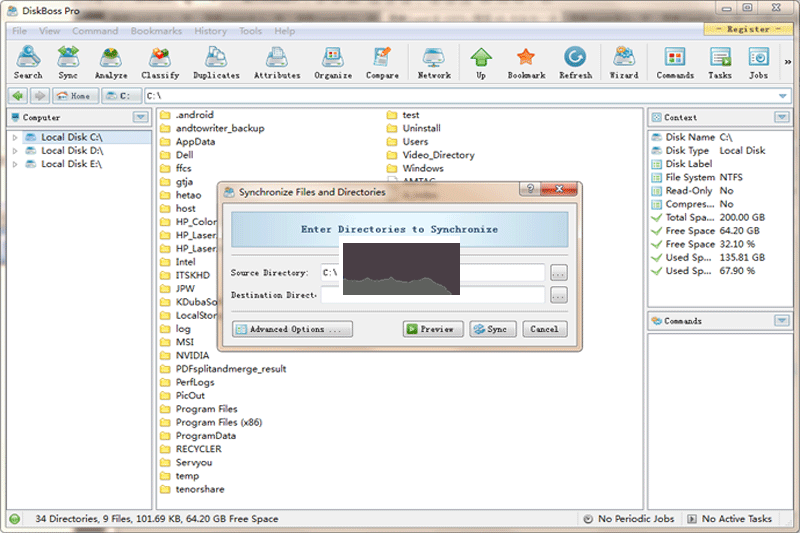
Task: Refresh the current directory view
Action: click(576, 63)
